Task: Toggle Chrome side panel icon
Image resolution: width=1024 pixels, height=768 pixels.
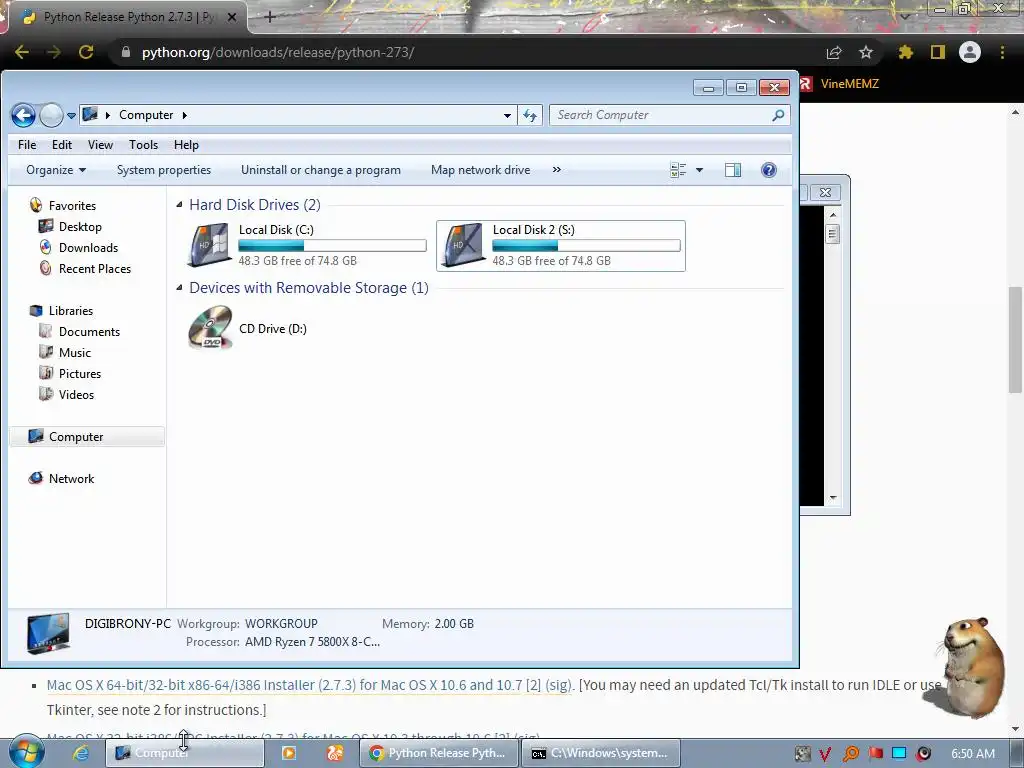Action: pyautogui.click(x=938, y=52)
